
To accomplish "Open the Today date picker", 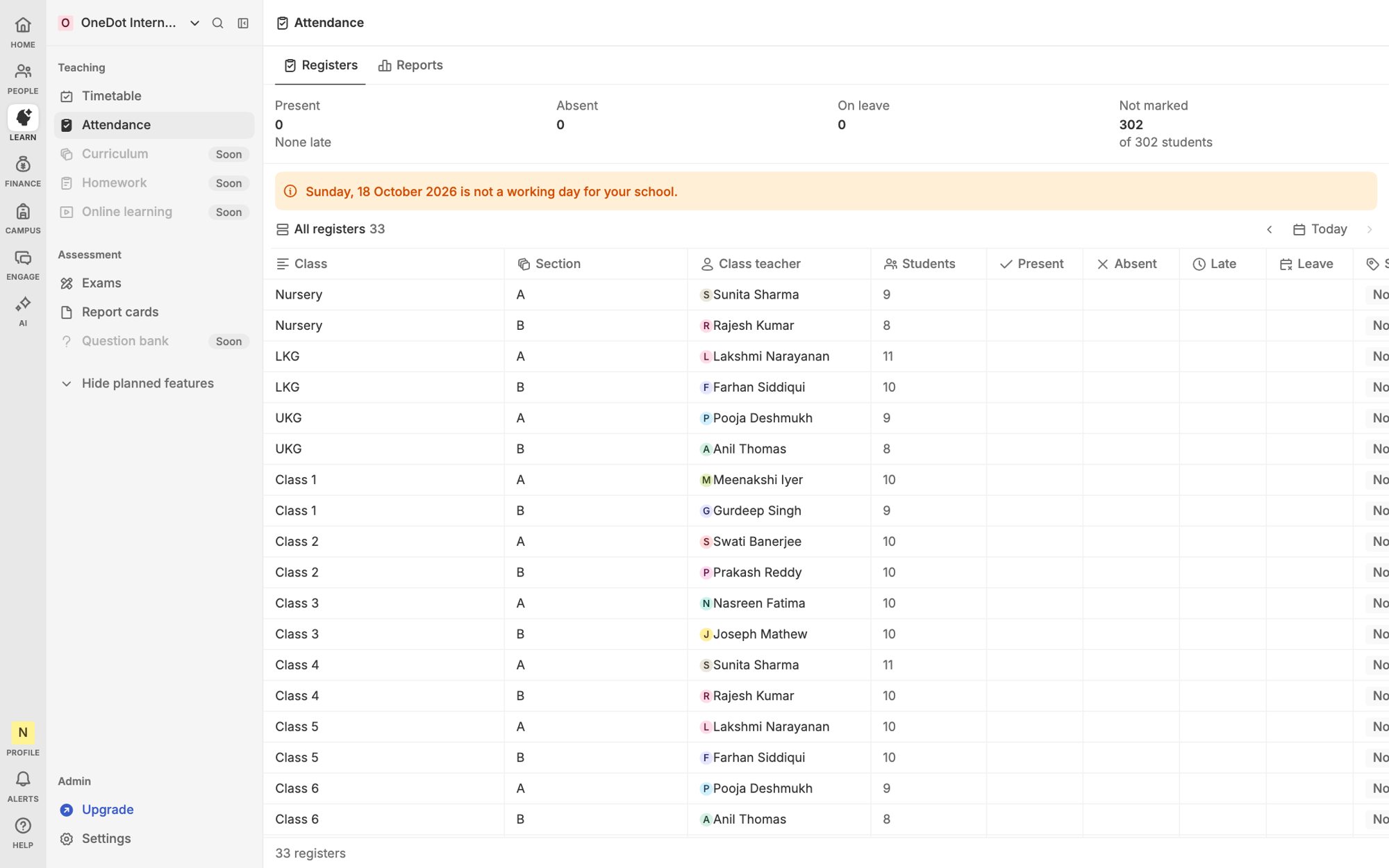I will click(x=1320, y=229).
